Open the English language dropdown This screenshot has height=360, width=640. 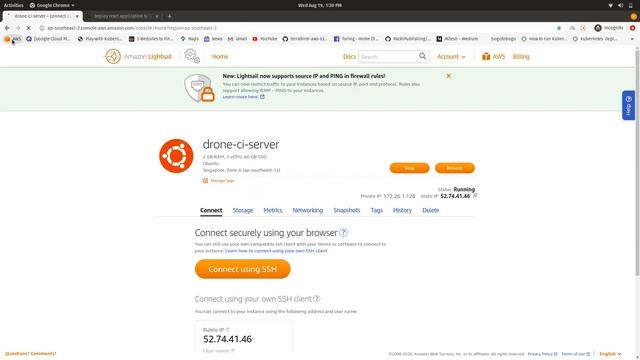pyautogui.click(x=610, y=354)
